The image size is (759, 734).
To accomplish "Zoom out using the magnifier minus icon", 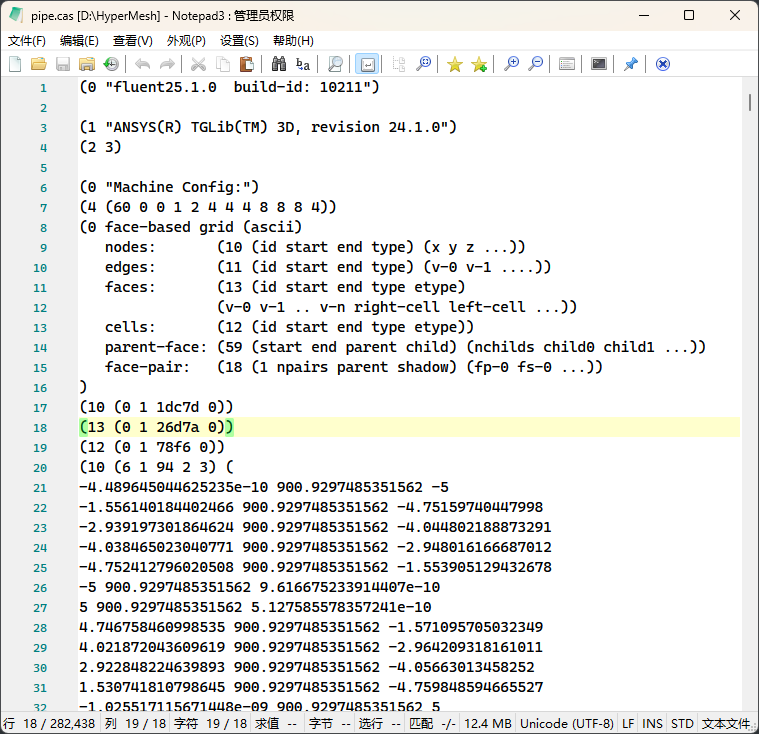I will coord(535,64).
